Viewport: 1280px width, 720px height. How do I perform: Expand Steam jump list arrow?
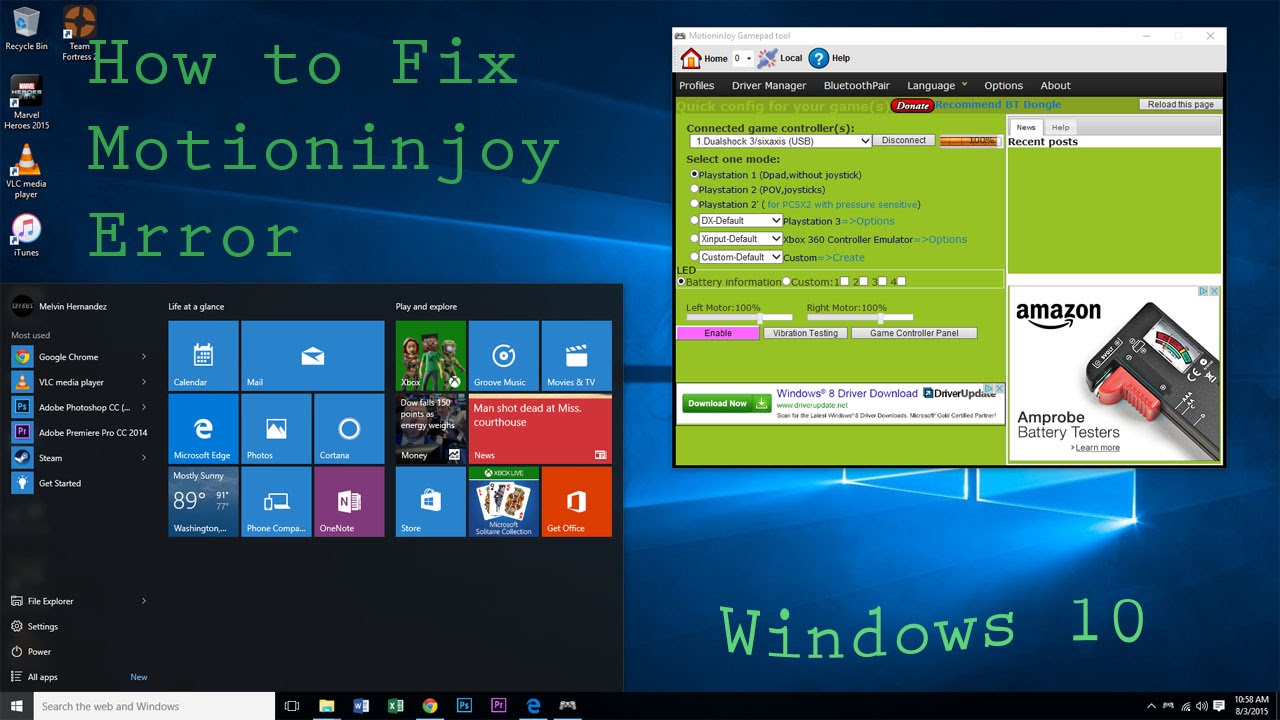point(144,458)
